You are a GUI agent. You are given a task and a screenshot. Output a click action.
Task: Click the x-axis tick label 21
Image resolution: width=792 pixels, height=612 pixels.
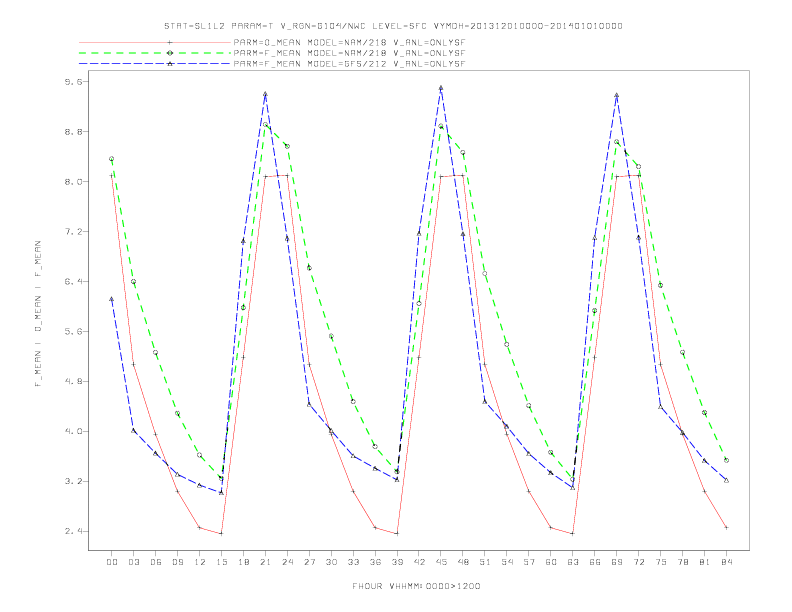point(265,562)
